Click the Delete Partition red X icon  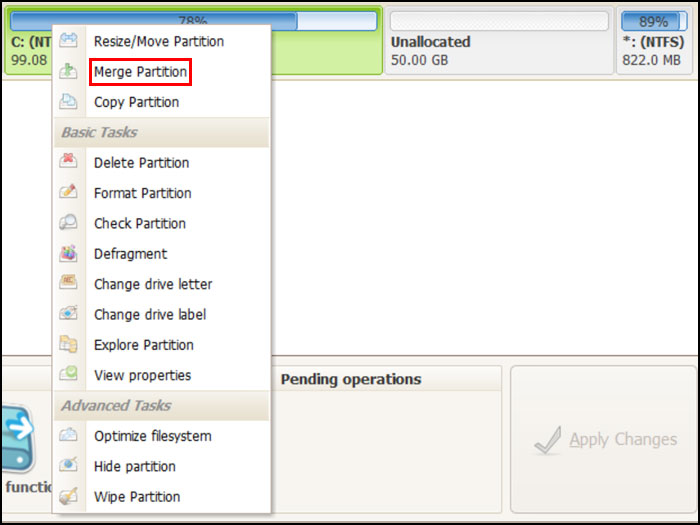click(x=68, y=160)
